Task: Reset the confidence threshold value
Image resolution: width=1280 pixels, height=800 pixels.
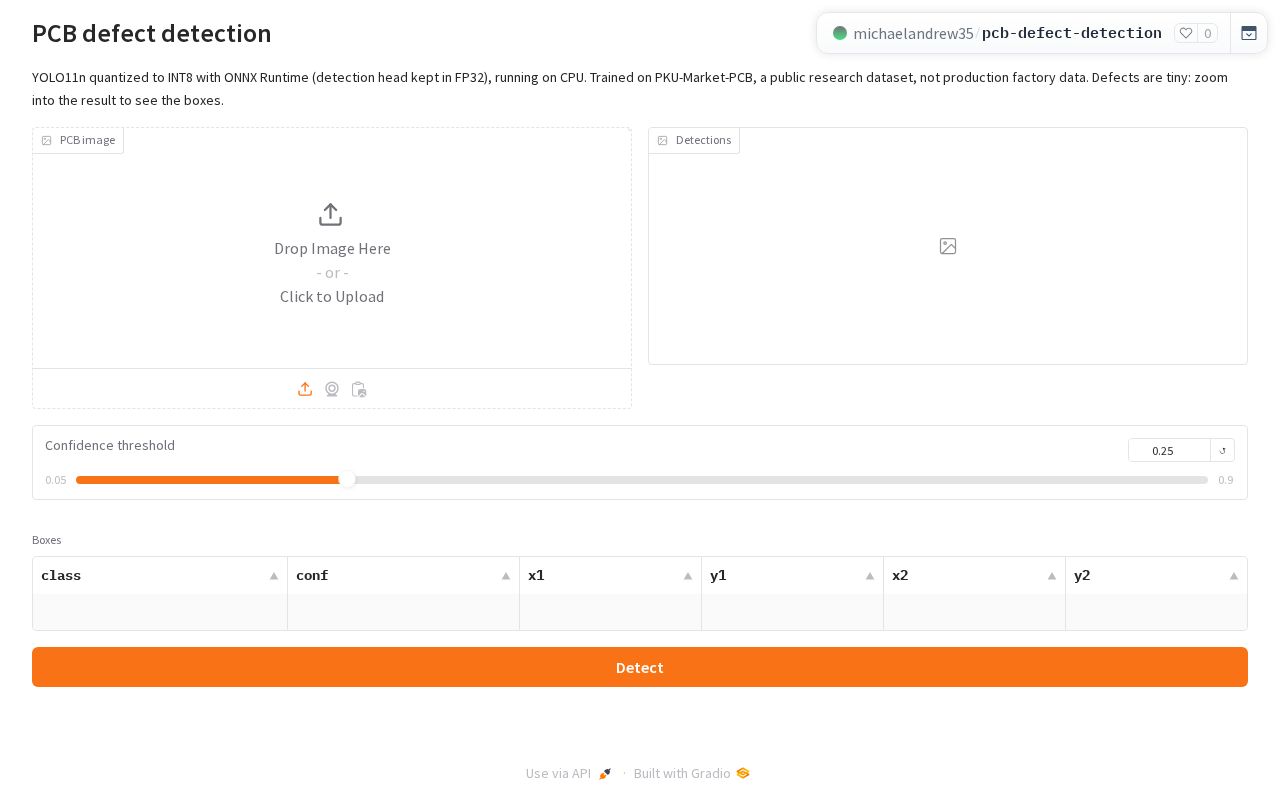Action: (x=1222, y=450)
